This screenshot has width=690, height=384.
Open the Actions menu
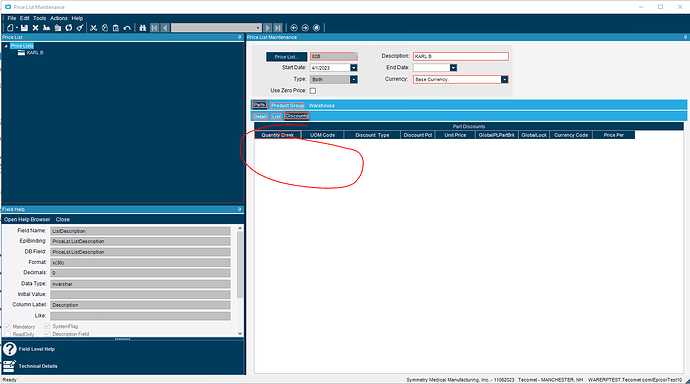click(x=59, y=18)
